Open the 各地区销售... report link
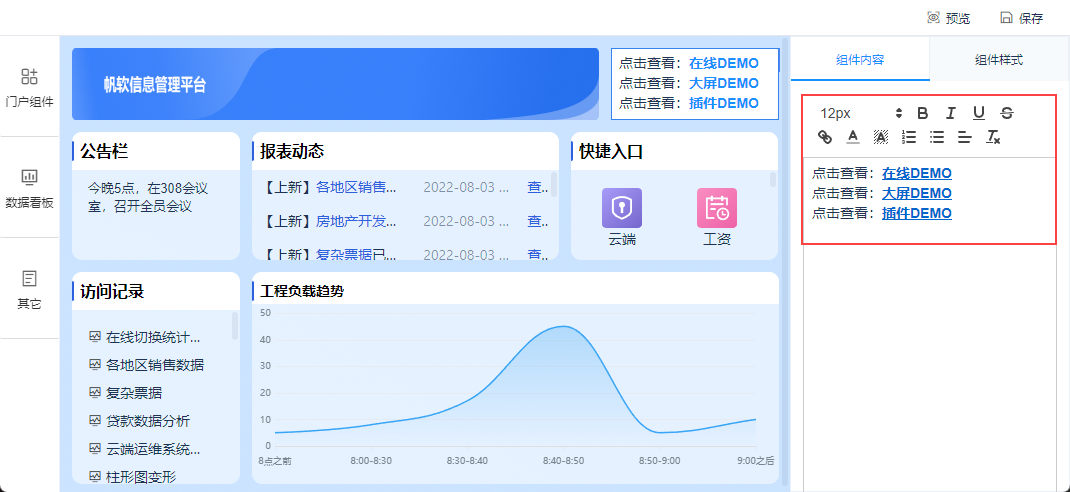Viewport: 1070px width, 492px height. (x=356, y=187)
